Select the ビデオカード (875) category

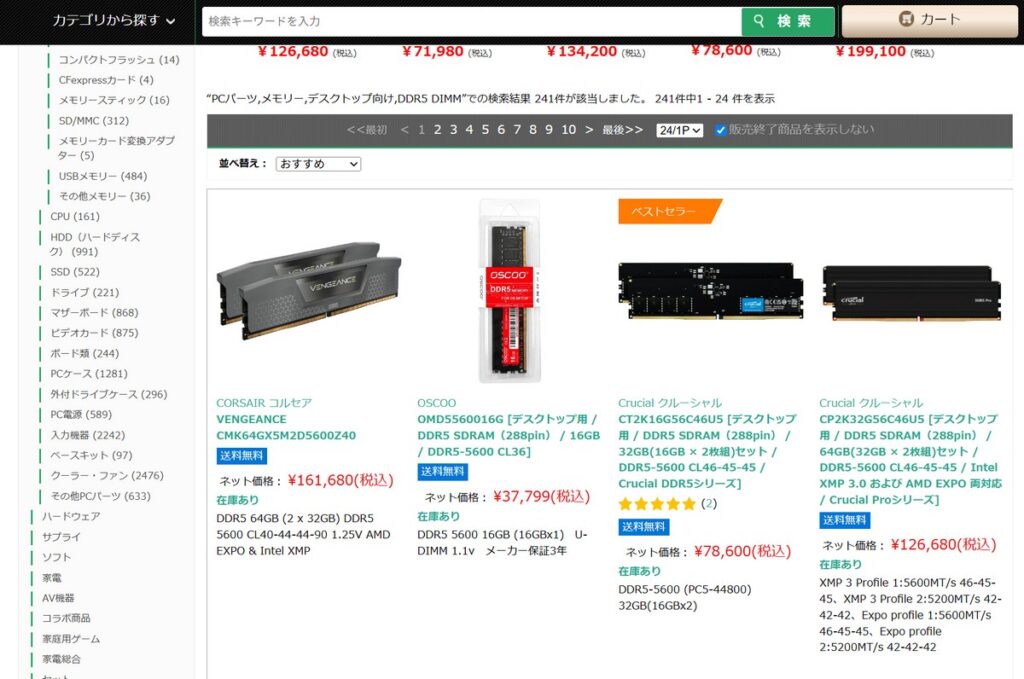click(x=94, y=333)
